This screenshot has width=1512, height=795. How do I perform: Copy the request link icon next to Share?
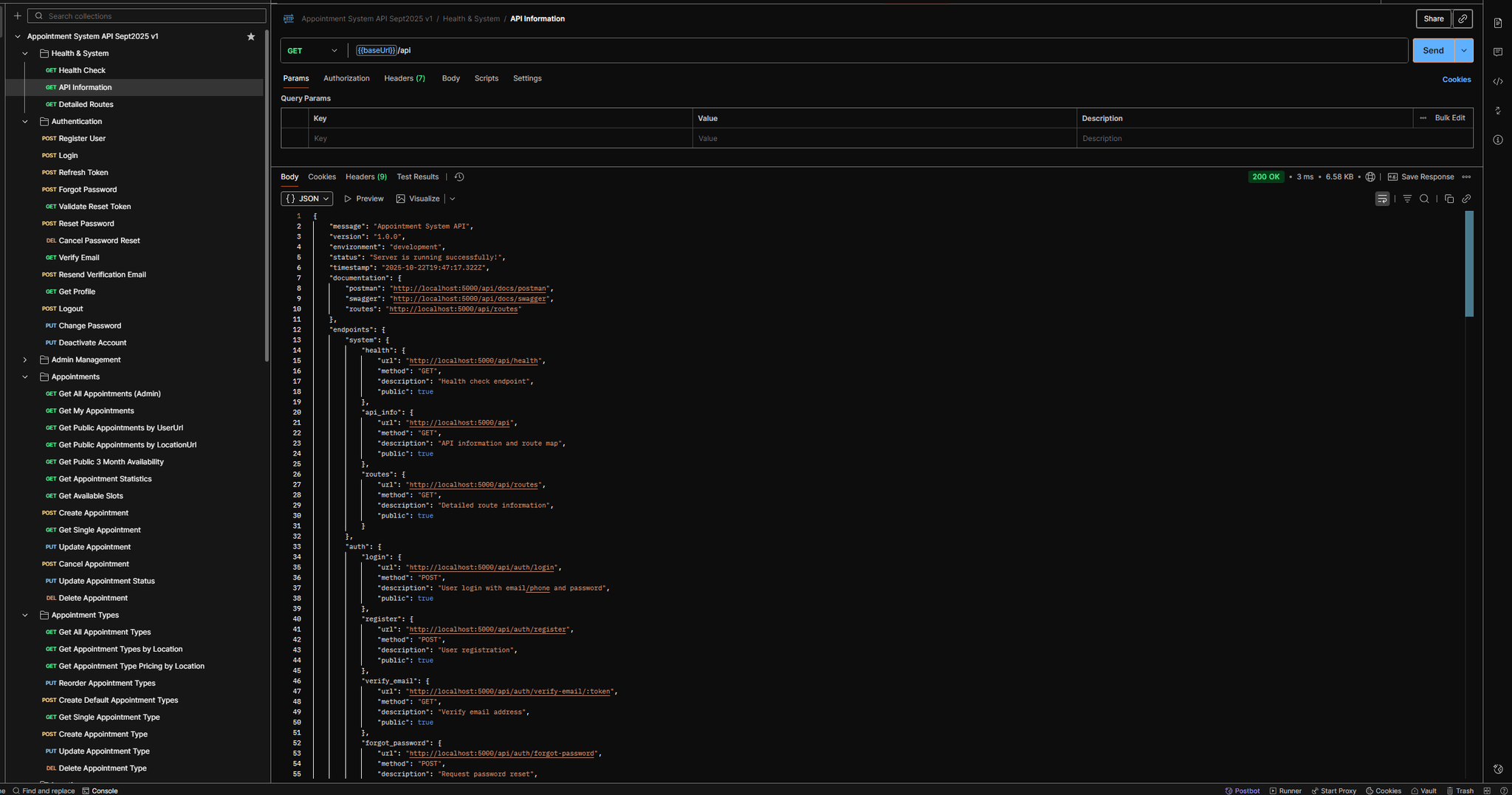click(1462, 19)
